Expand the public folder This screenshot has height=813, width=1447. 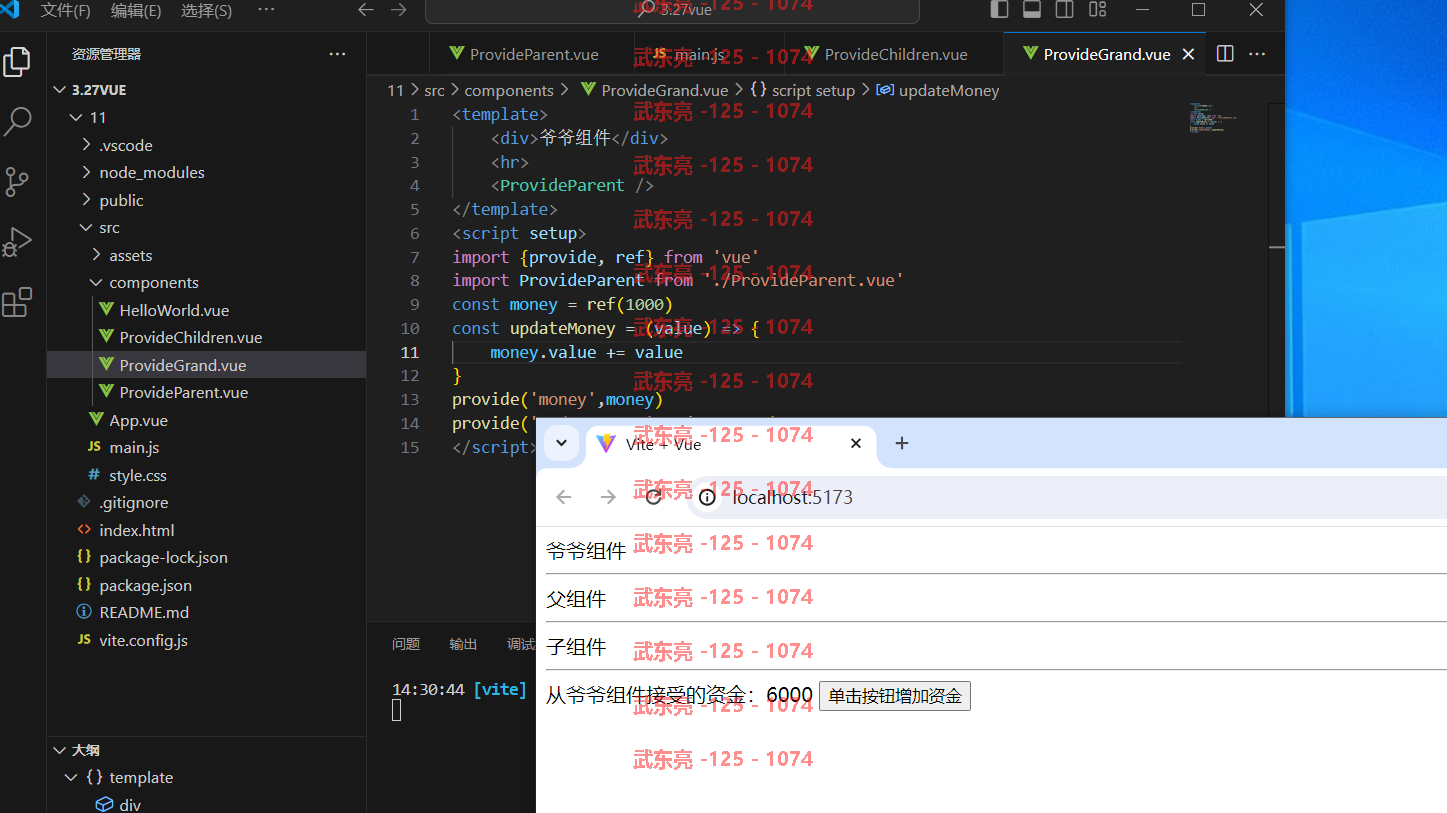click(x=206, y=200)
